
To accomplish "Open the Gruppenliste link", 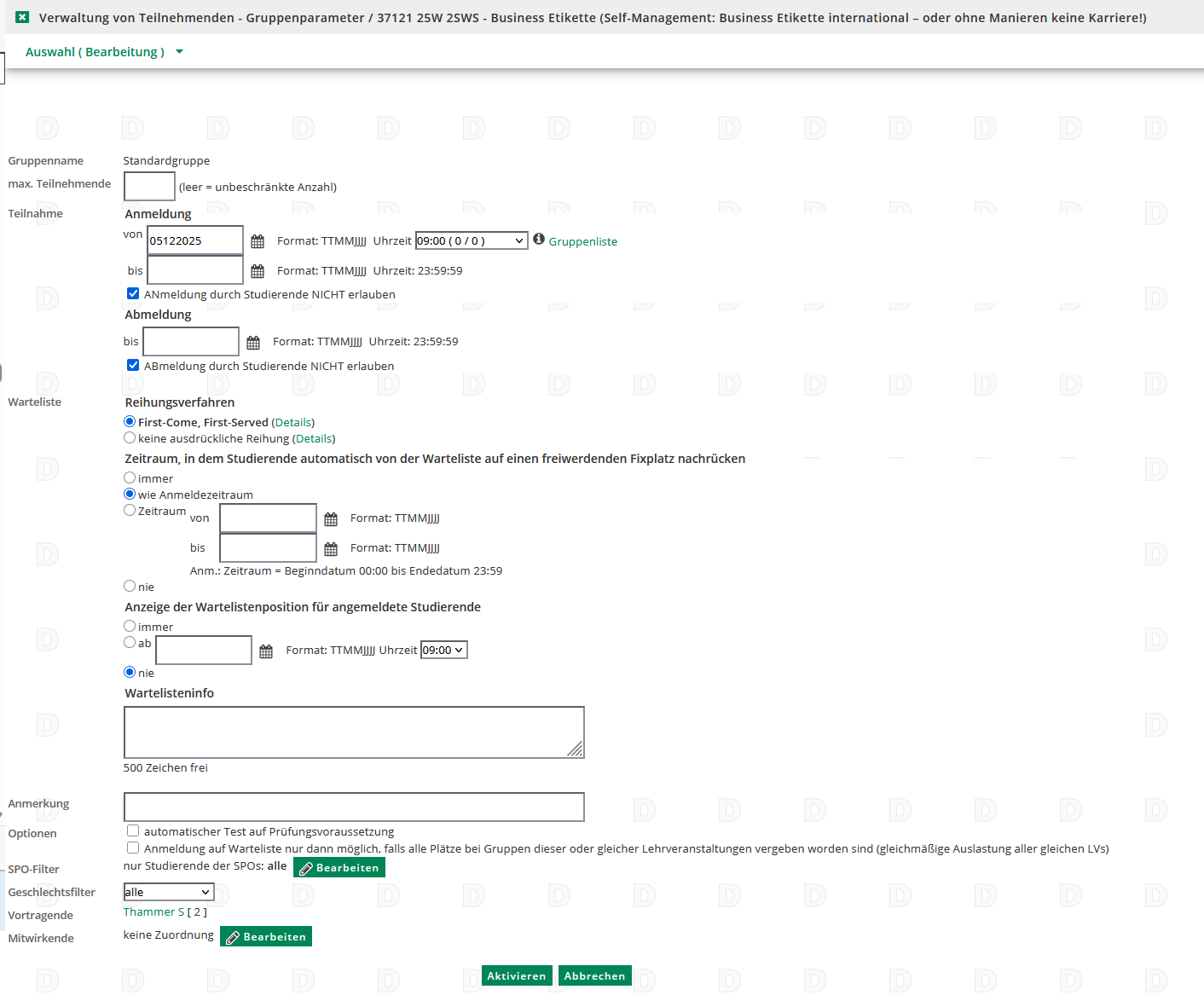I will point(582,242).
